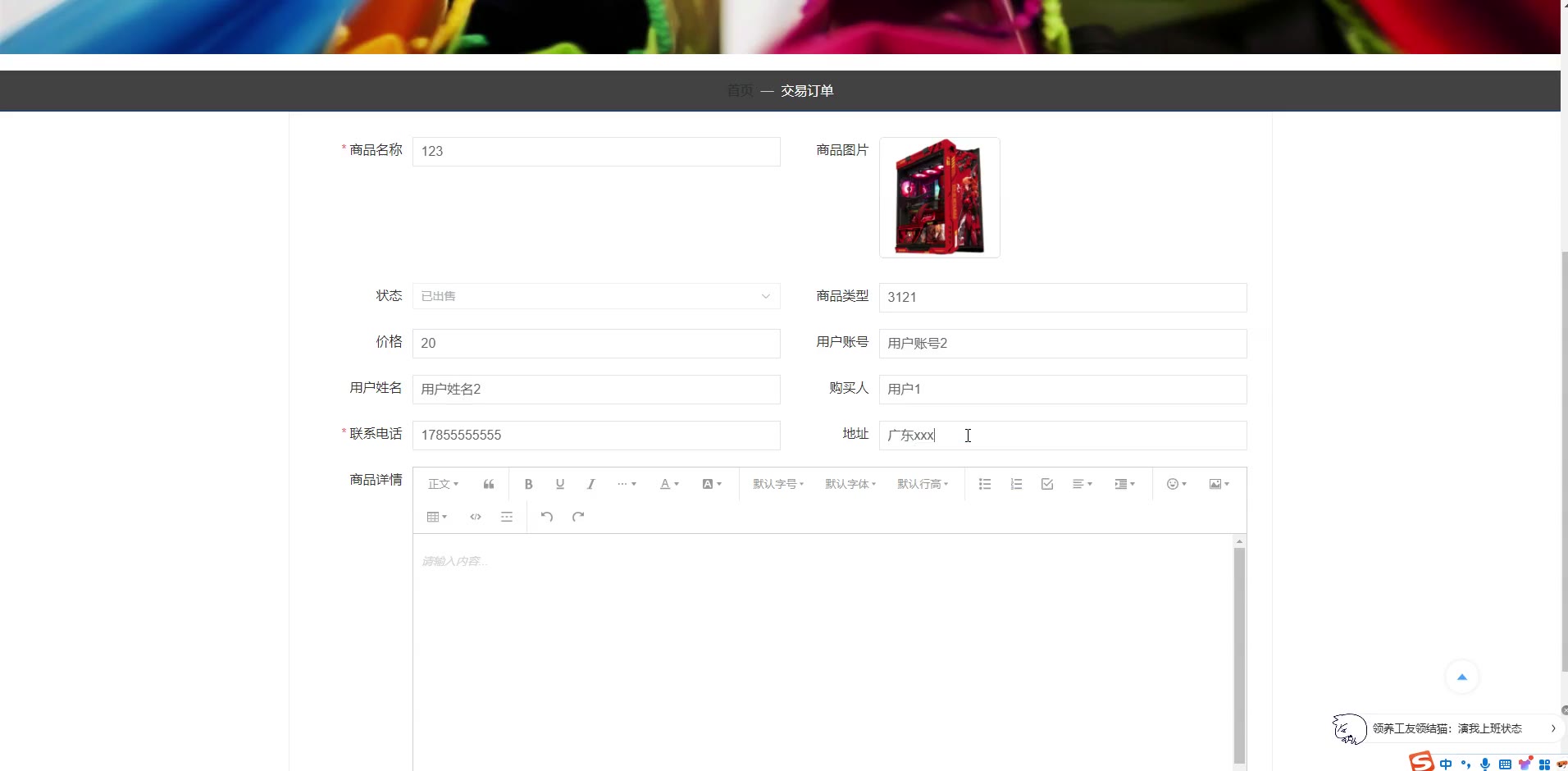
Task: Open the insert image dropdown
Action: tap(1219, 484)
